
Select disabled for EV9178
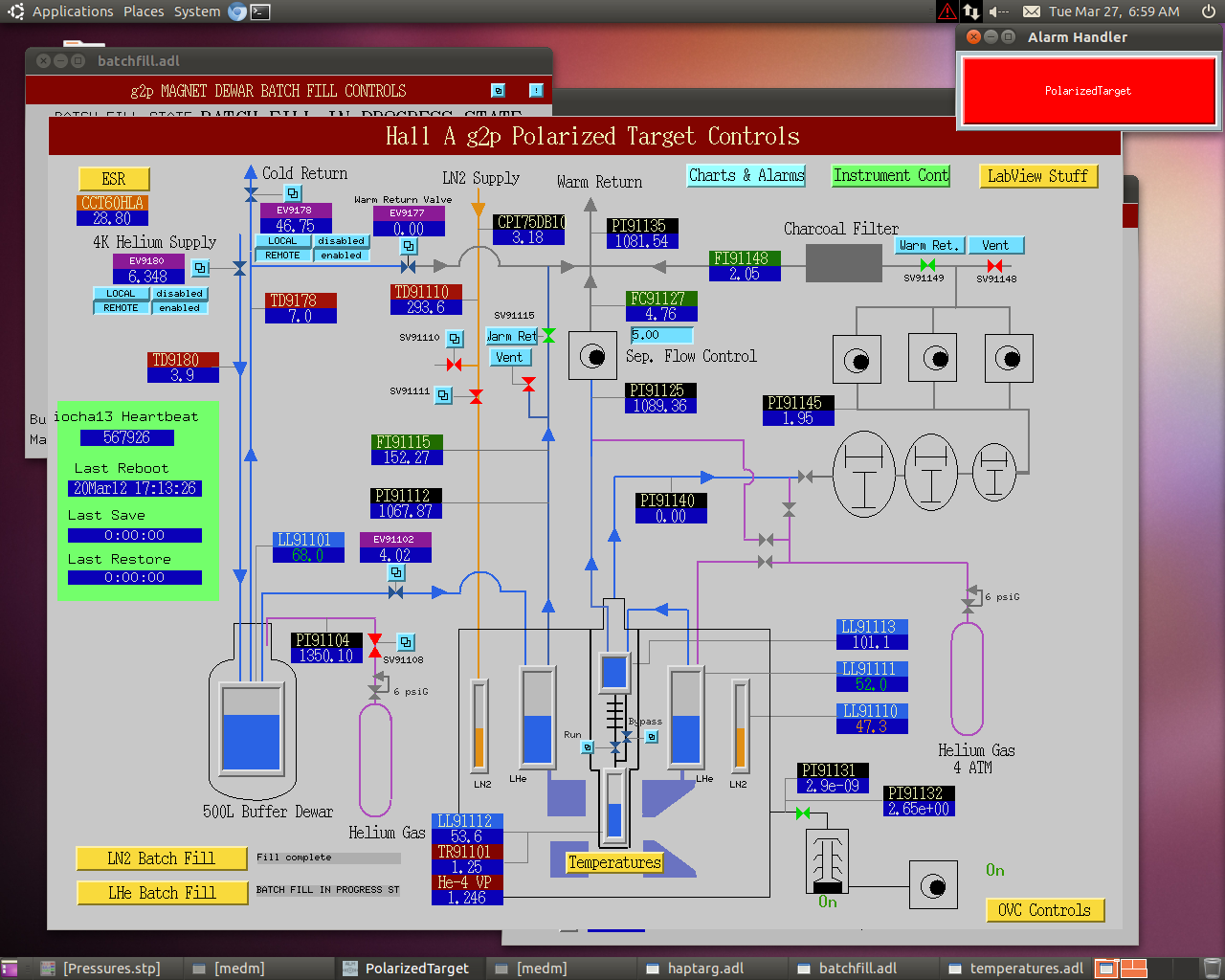click(341, 241)
